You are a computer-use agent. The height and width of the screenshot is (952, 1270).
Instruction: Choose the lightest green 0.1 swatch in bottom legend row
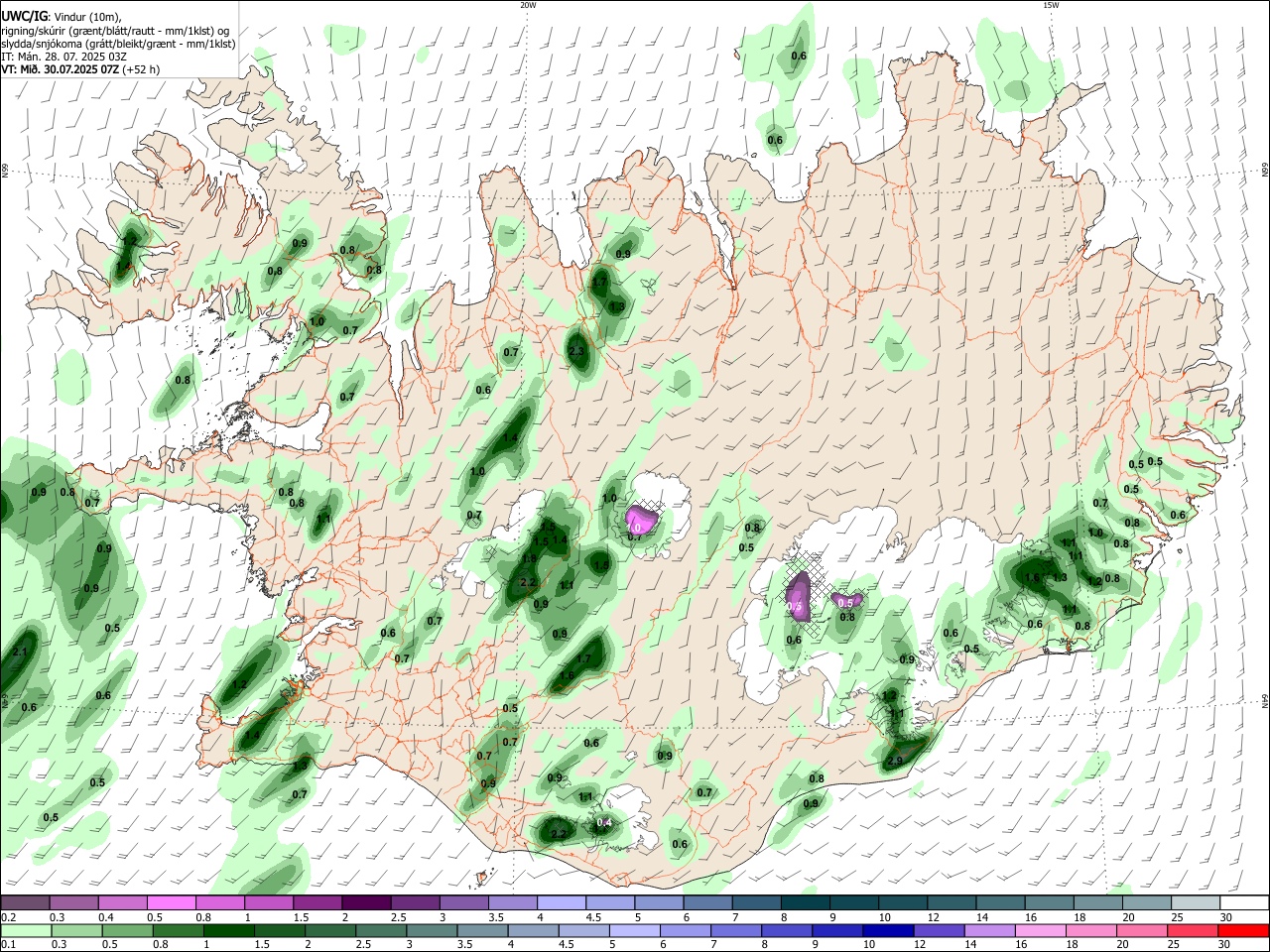pos(26,930)
